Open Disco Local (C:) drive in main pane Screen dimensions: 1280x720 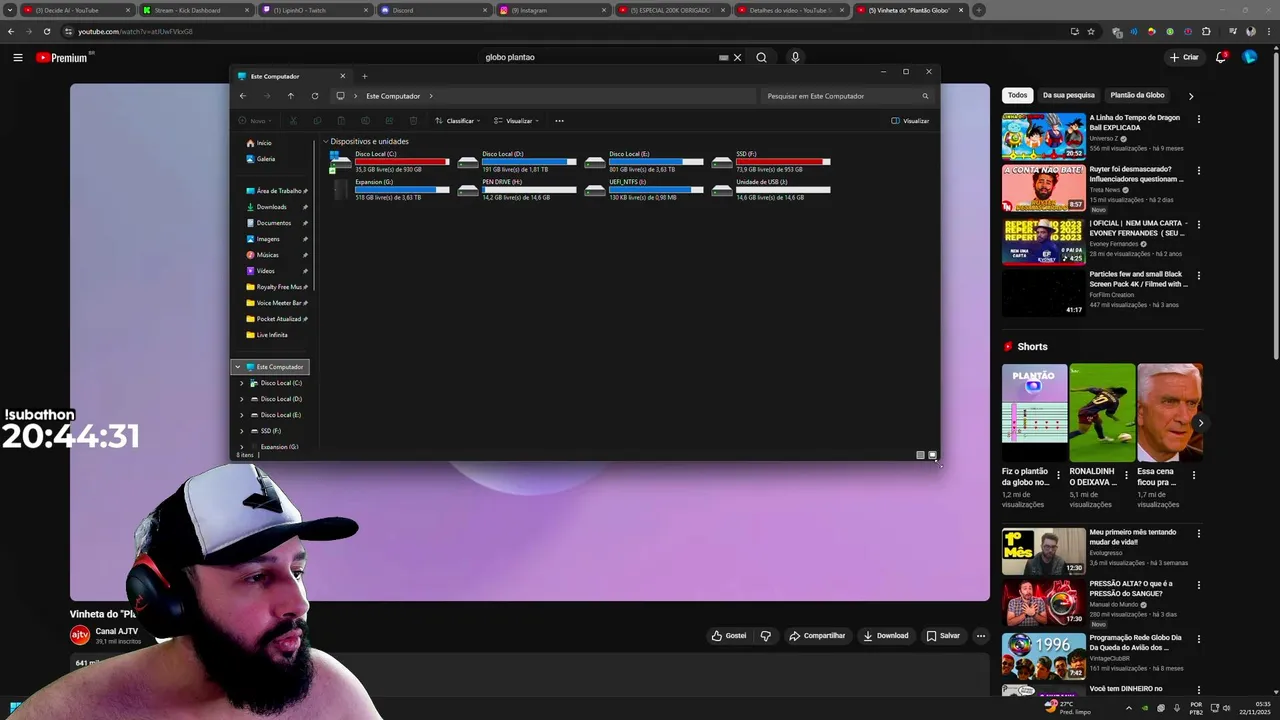tap(390, 162)
